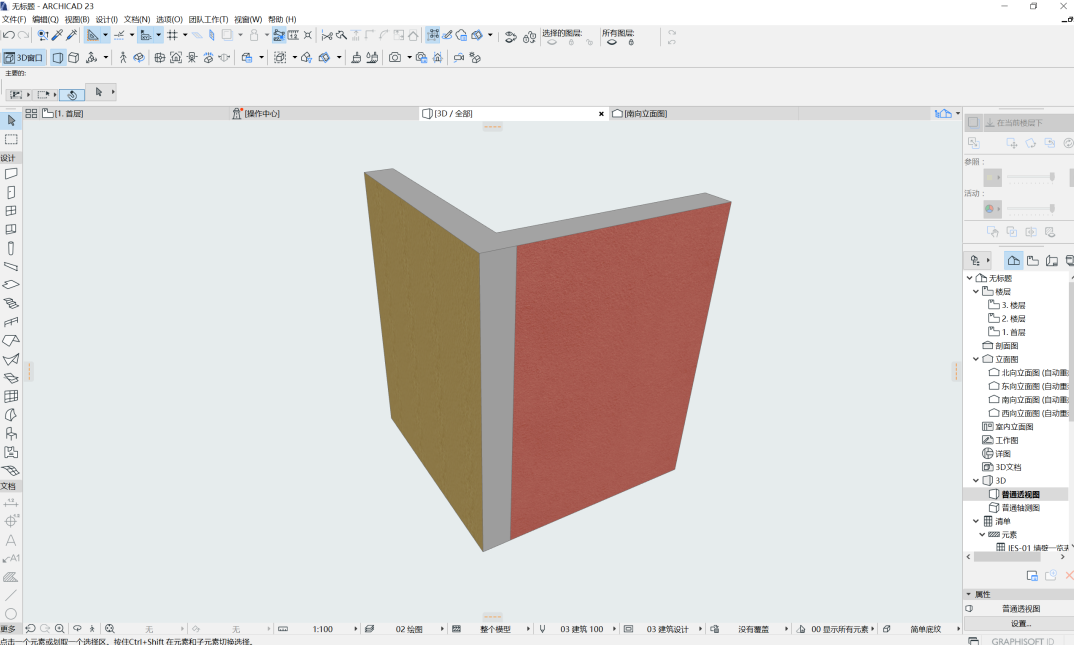Toggle the guide lines triangle icon
The width and height of the screenshot is (1074, 645).
tap(92, 35)
